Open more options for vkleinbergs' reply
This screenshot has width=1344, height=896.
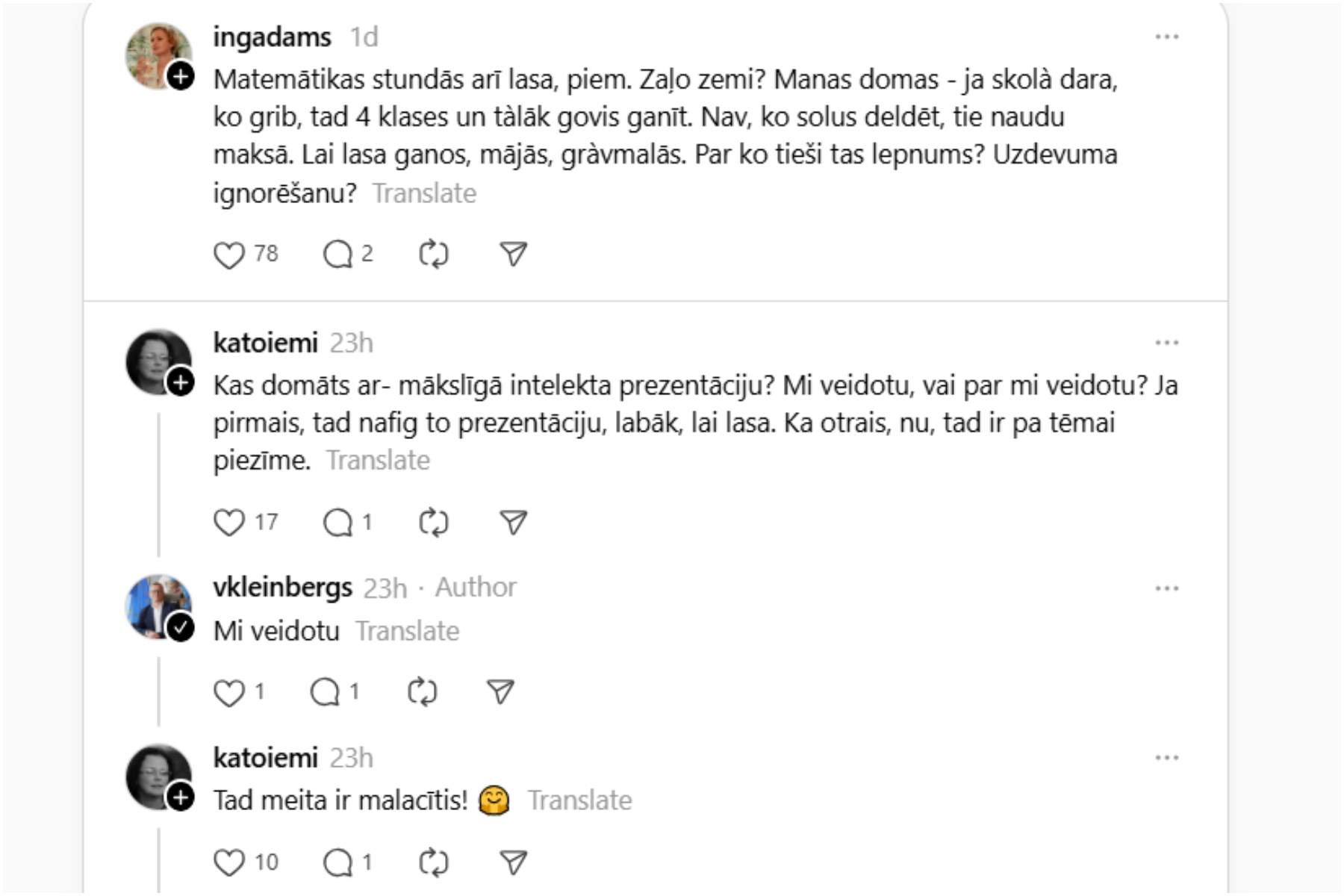[x=1166, y=588]
